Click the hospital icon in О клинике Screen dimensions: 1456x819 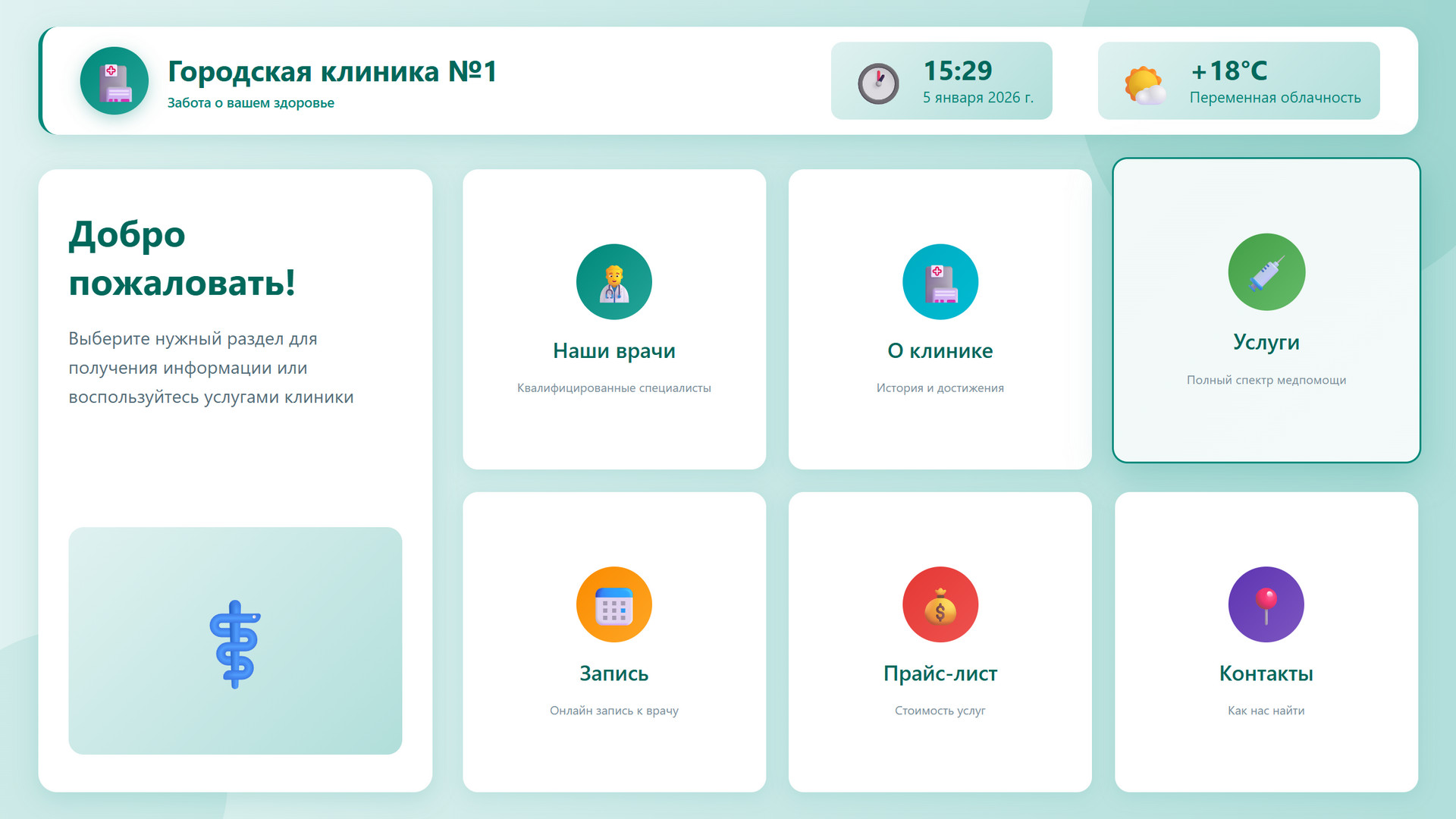click(x=940, y=282)
